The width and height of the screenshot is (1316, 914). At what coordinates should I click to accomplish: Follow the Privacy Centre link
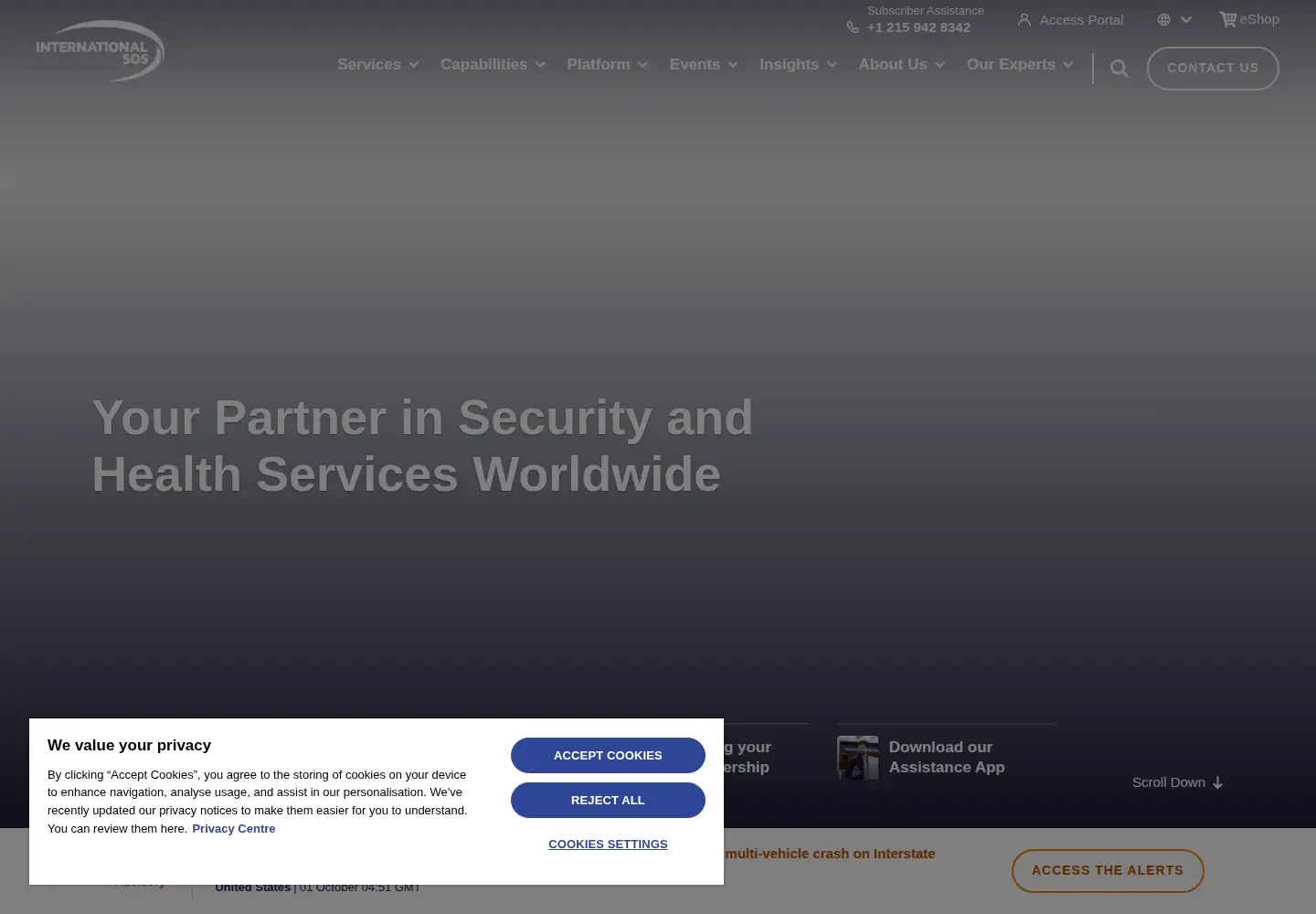(233, 829)
